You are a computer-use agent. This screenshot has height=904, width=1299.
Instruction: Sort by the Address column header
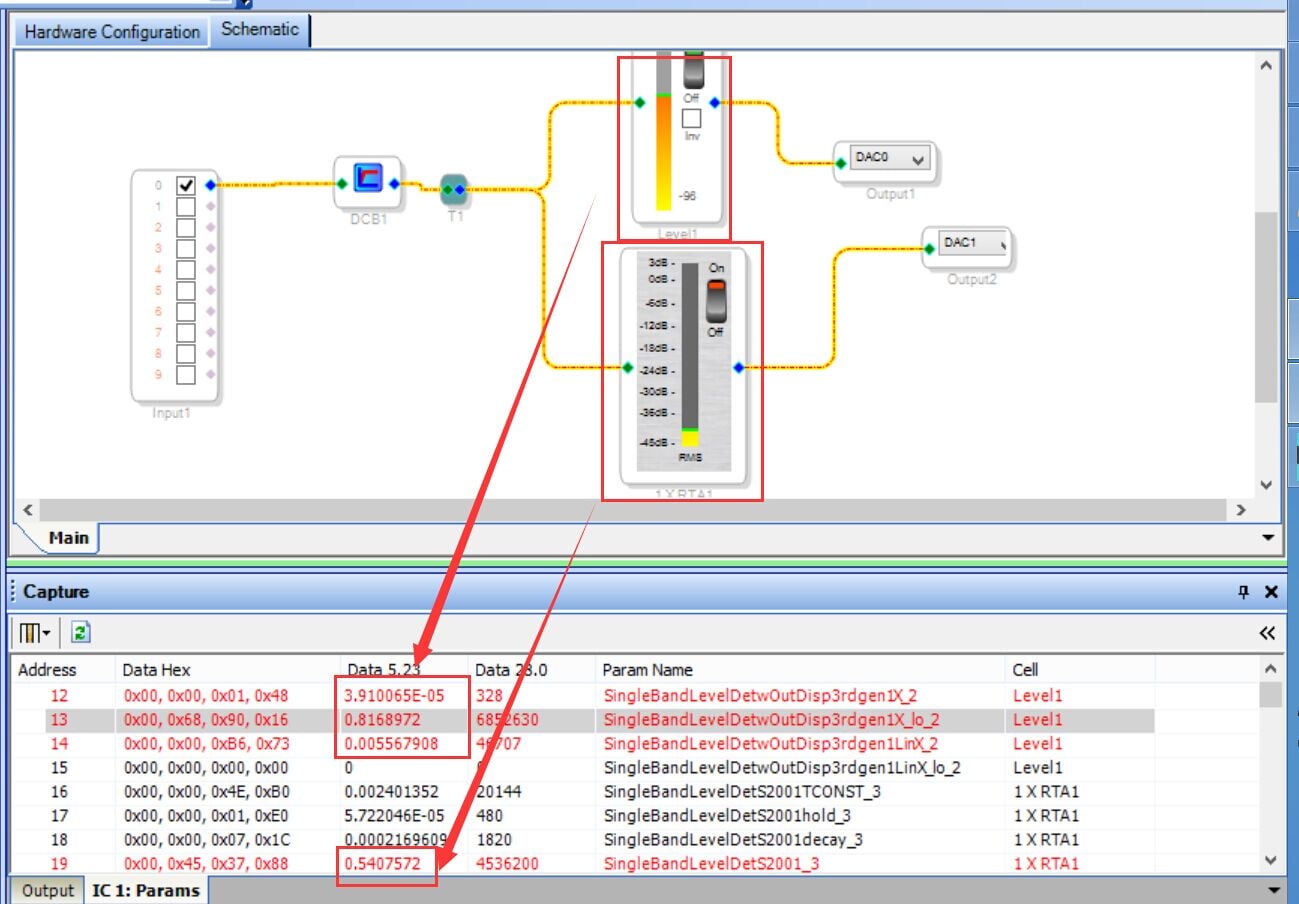click(x=62, y=670)
